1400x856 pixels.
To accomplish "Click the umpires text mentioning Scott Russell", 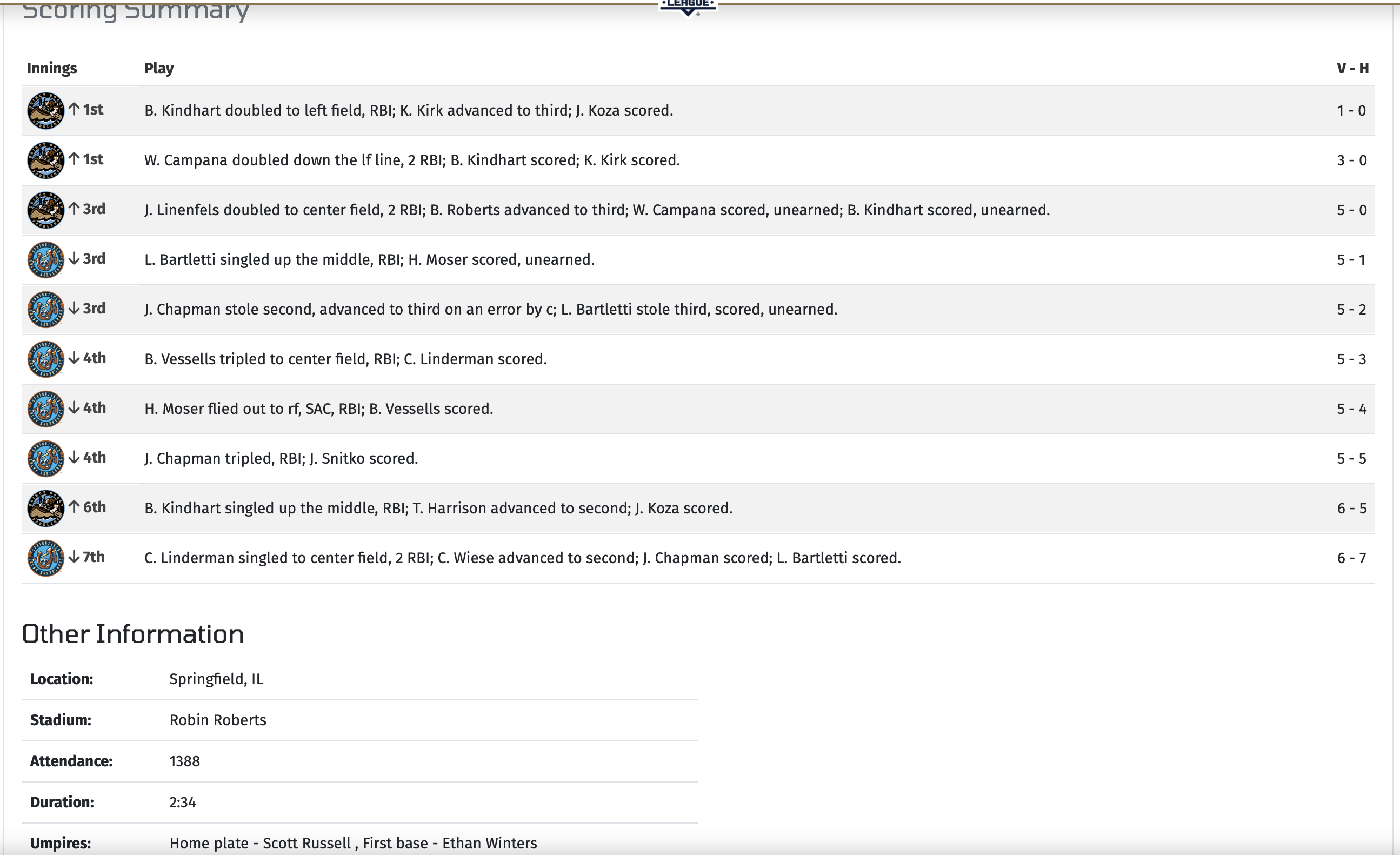I will click(x=353, y=844).
